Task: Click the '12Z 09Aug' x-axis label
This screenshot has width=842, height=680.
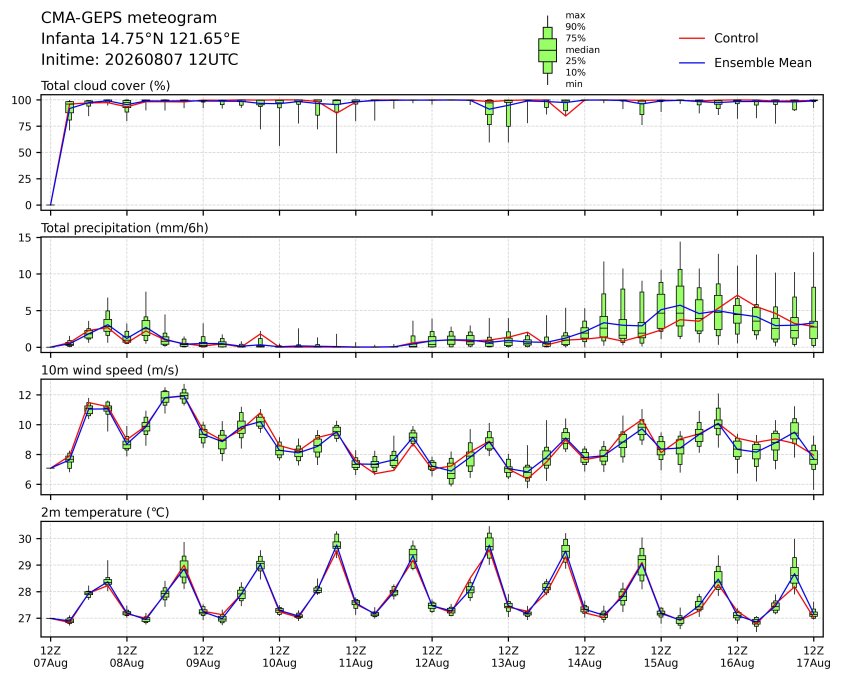Action: [x=203, y=657]
